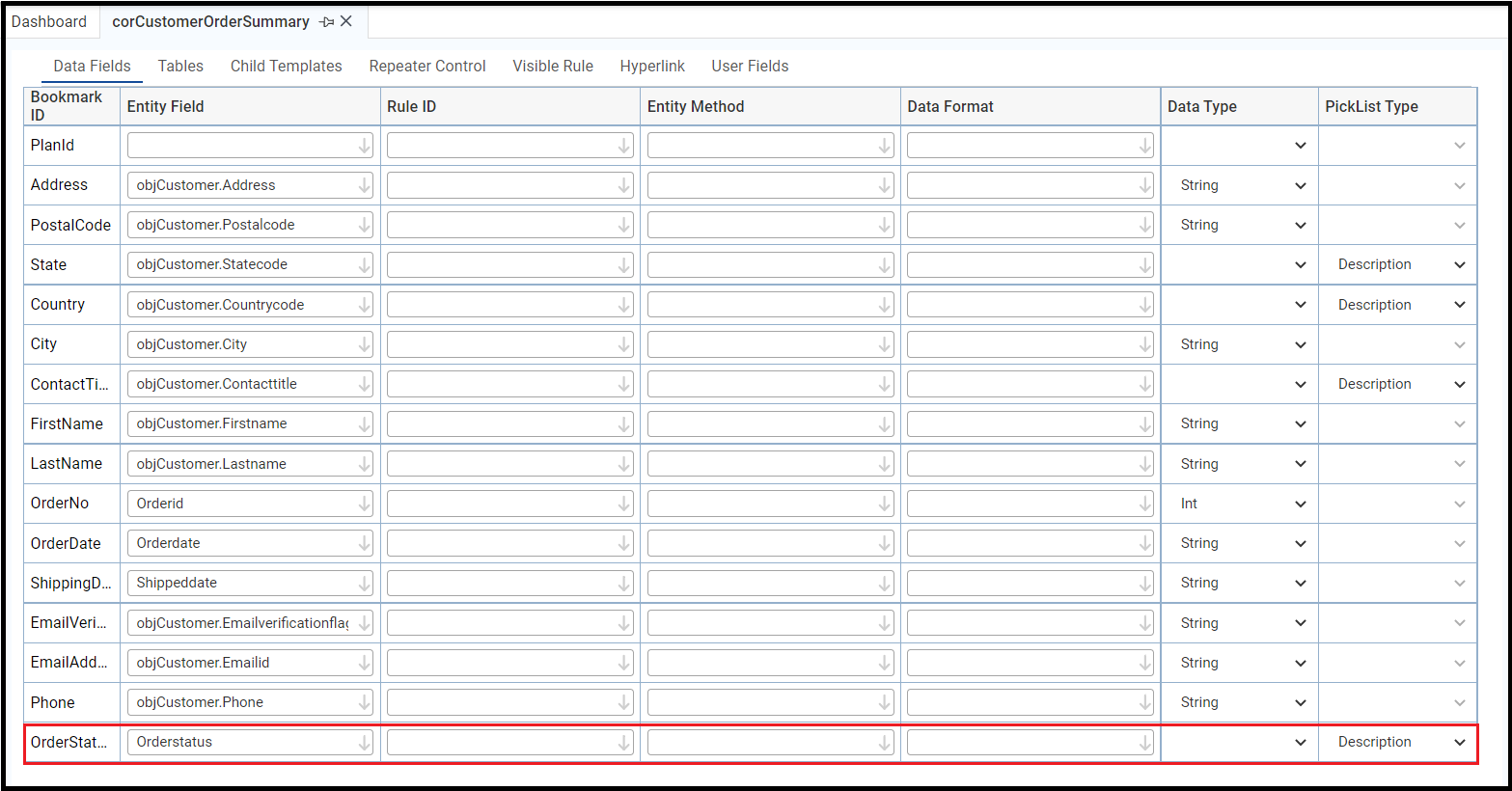Screen dimensions: 1512x791
Task: Click the arrow icon in objCustomer.Countrycode field
Action: point(365,305)
